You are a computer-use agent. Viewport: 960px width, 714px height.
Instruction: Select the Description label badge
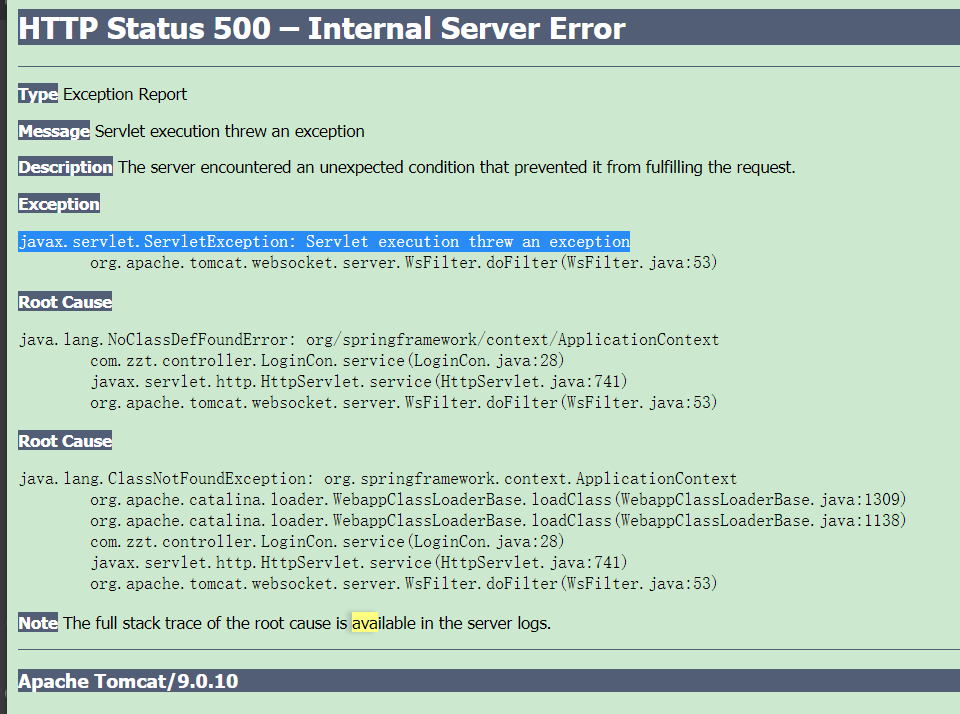coord(65,167)
